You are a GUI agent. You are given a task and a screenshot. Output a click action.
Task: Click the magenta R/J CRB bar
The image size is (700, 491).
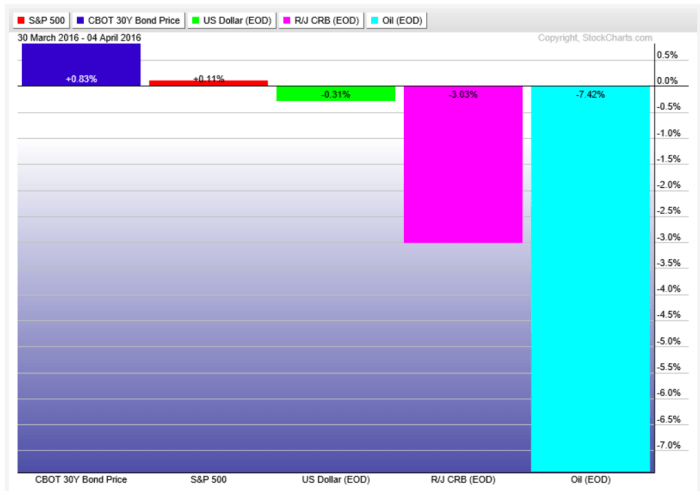462,165
